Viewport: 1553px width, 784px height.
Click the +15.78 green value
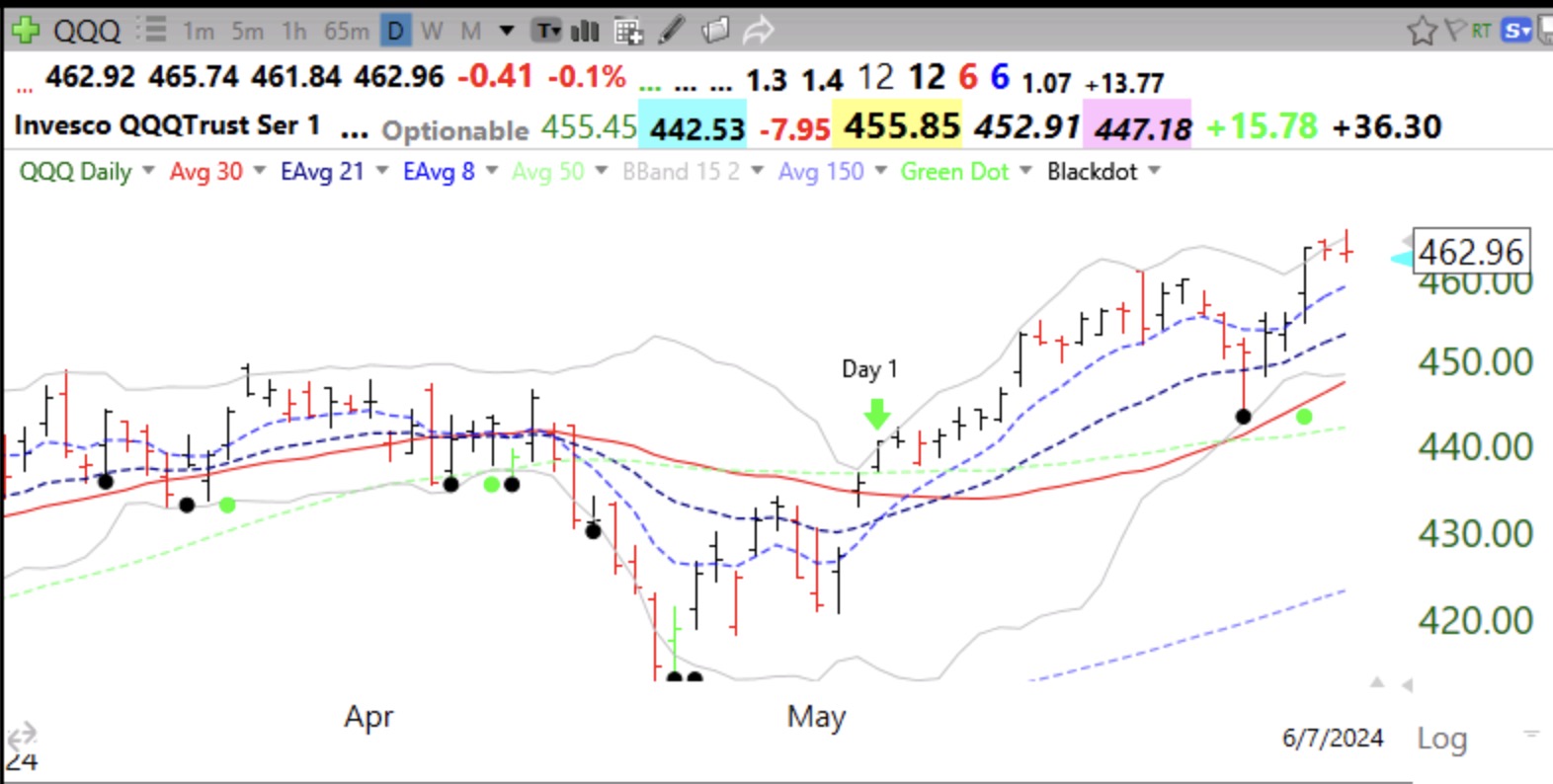(x=1262, y=125)
